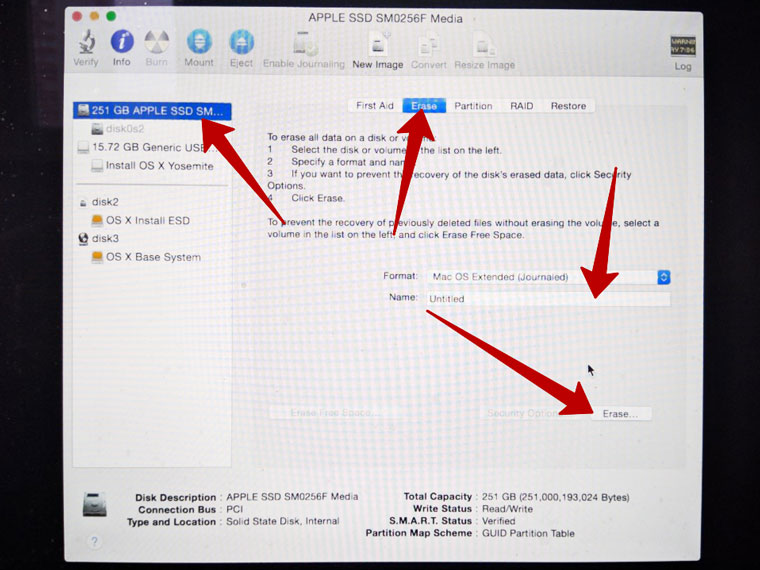
Task: Click the OS X Install ESD volume icon
Action: coord(97,221)
